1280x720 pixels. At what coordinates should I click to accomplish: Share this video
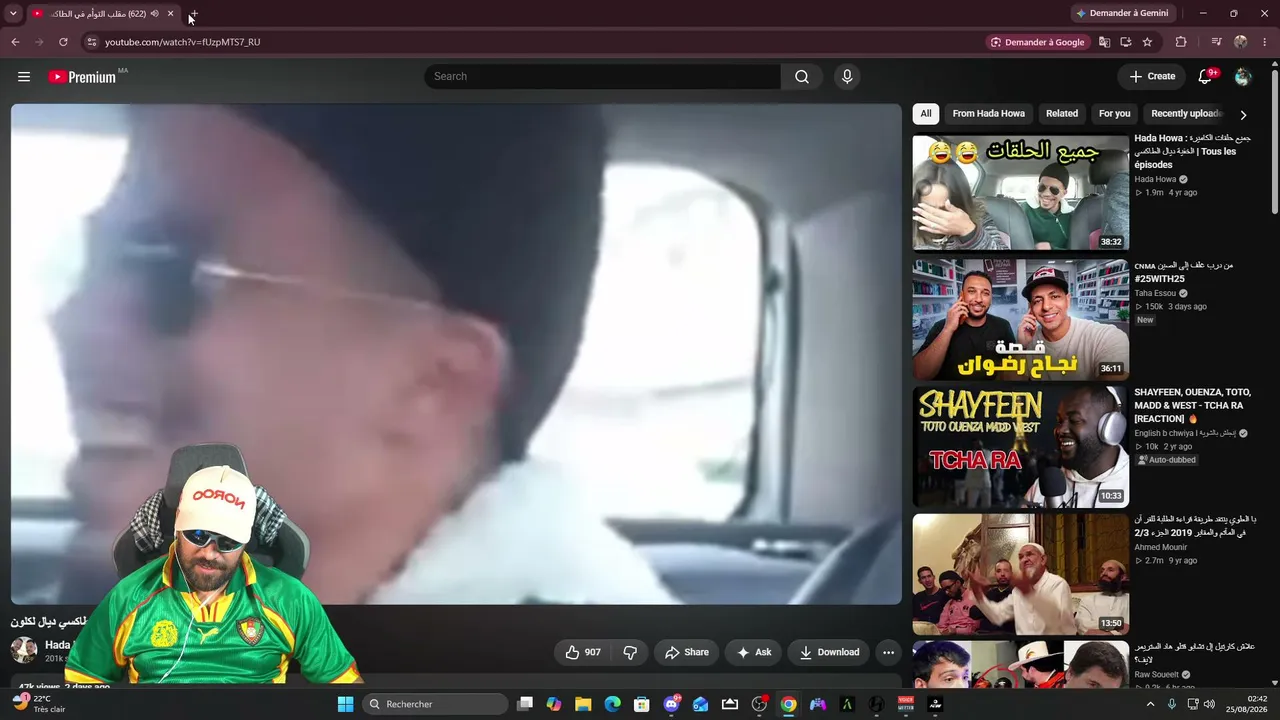pos(687,652)
